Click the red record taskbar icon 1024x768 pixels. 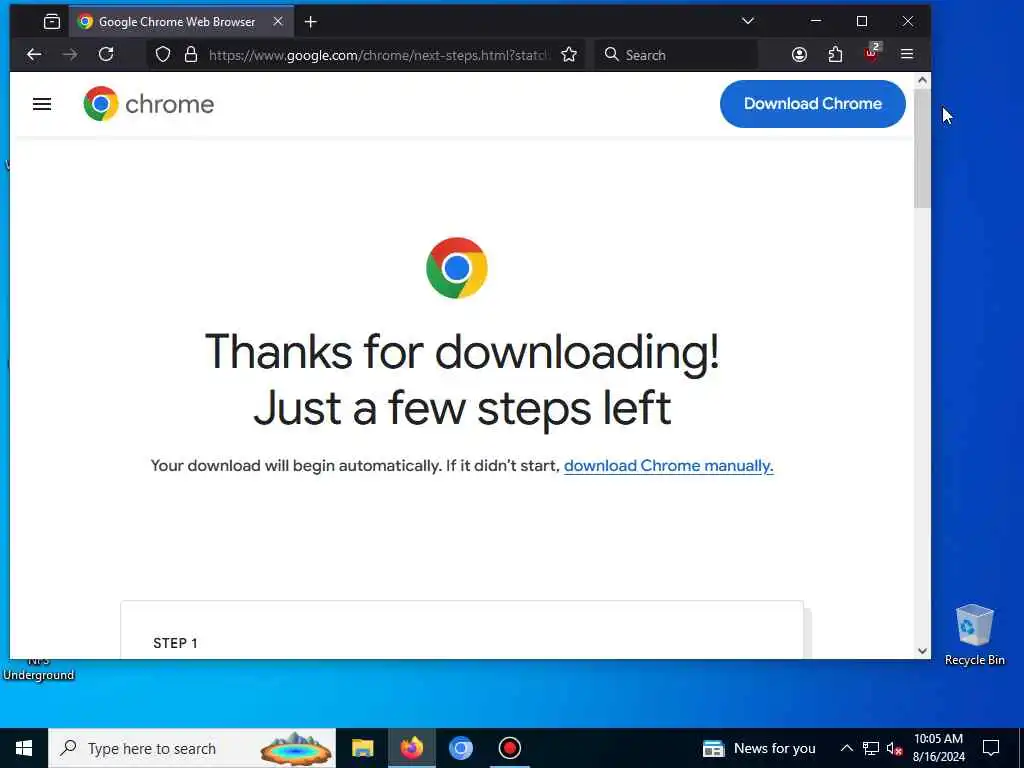coord(509,748)
